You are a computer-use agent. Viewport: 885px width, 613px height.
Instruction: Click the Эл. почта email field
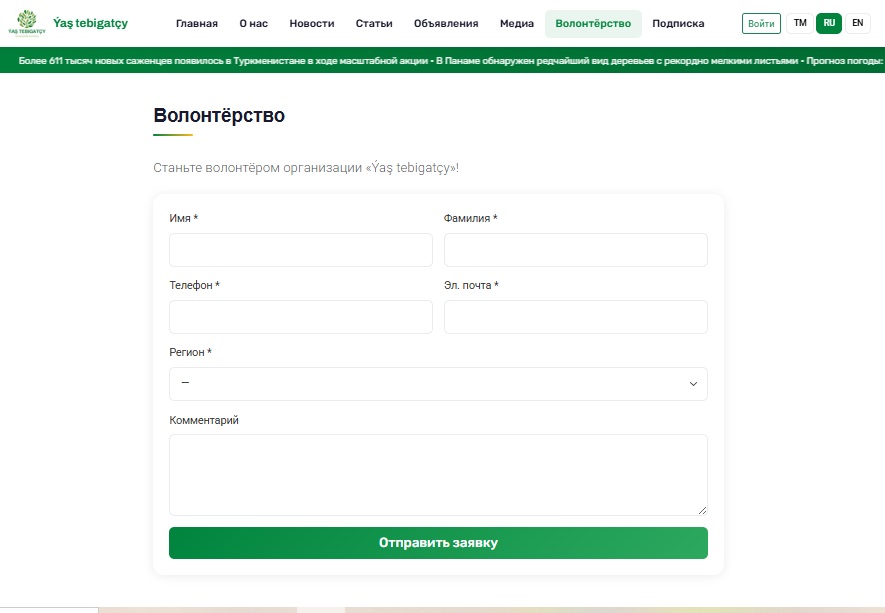575,317
